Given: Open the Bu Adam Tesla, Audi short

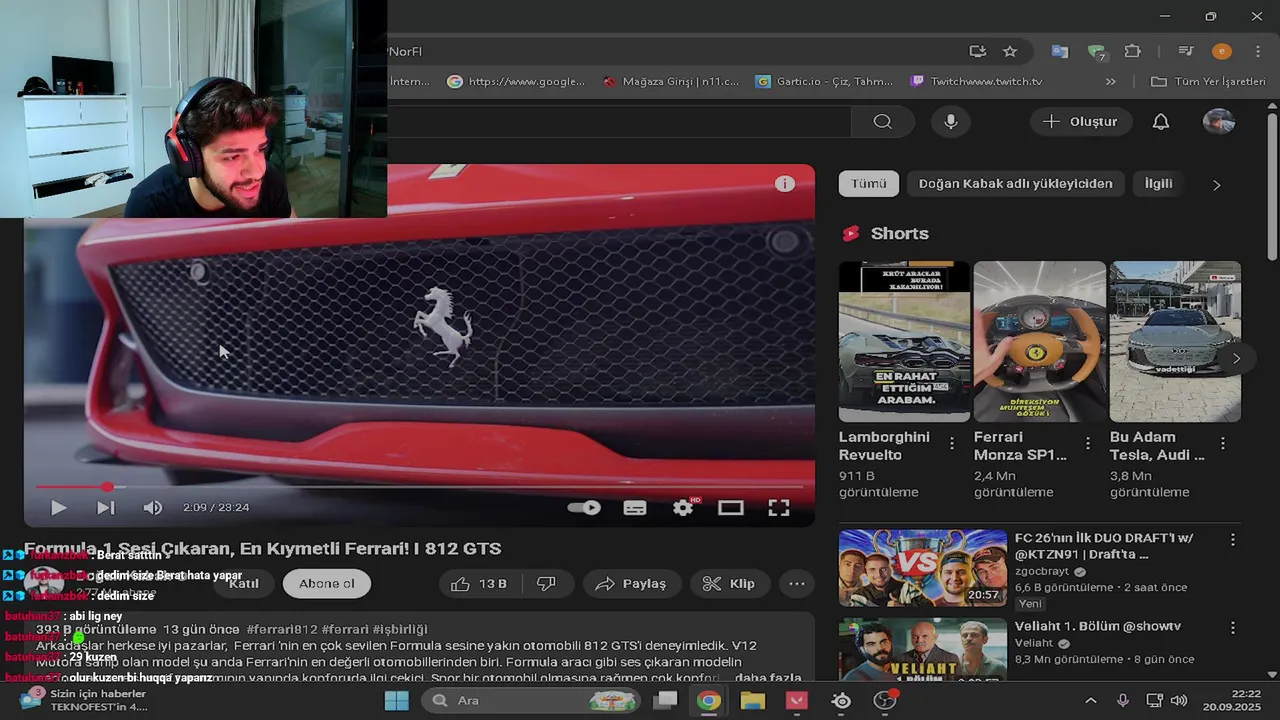Looking at the screenshot, I should (x=1175, y=342).
